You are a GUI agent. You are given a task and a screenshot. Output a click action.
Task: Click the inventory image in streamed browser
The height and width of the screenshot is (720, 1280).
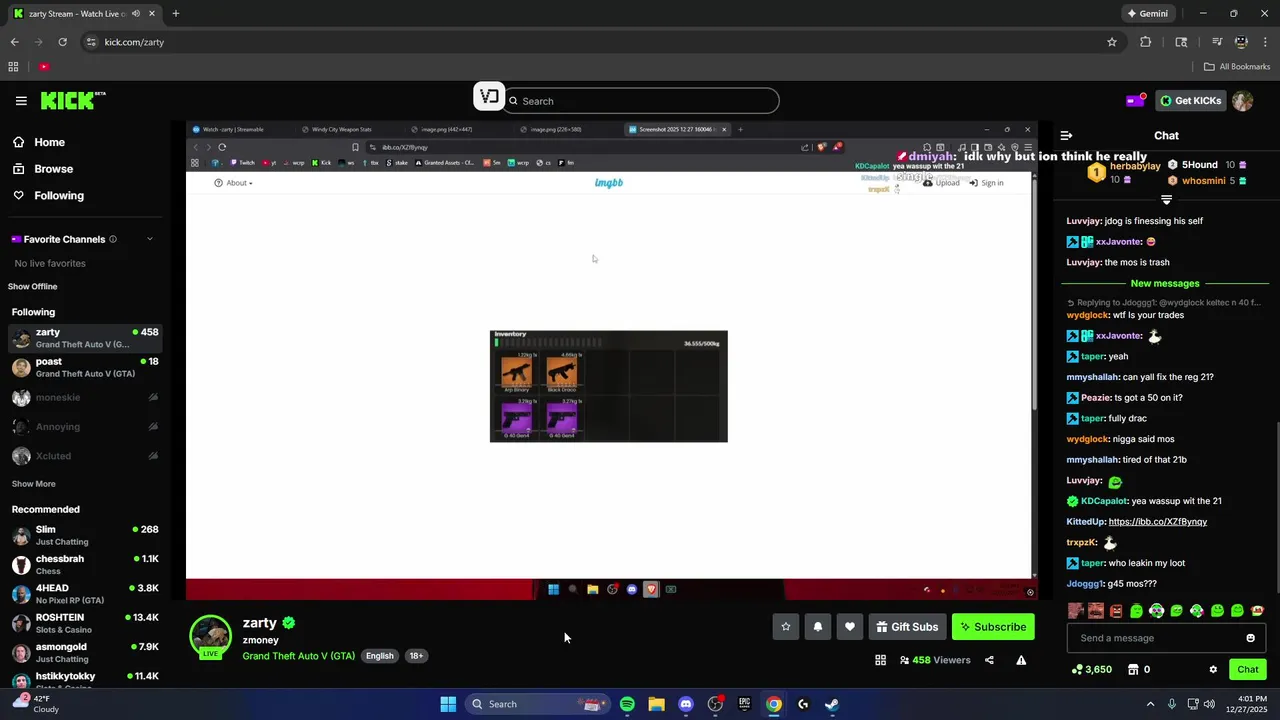point(608,386)
